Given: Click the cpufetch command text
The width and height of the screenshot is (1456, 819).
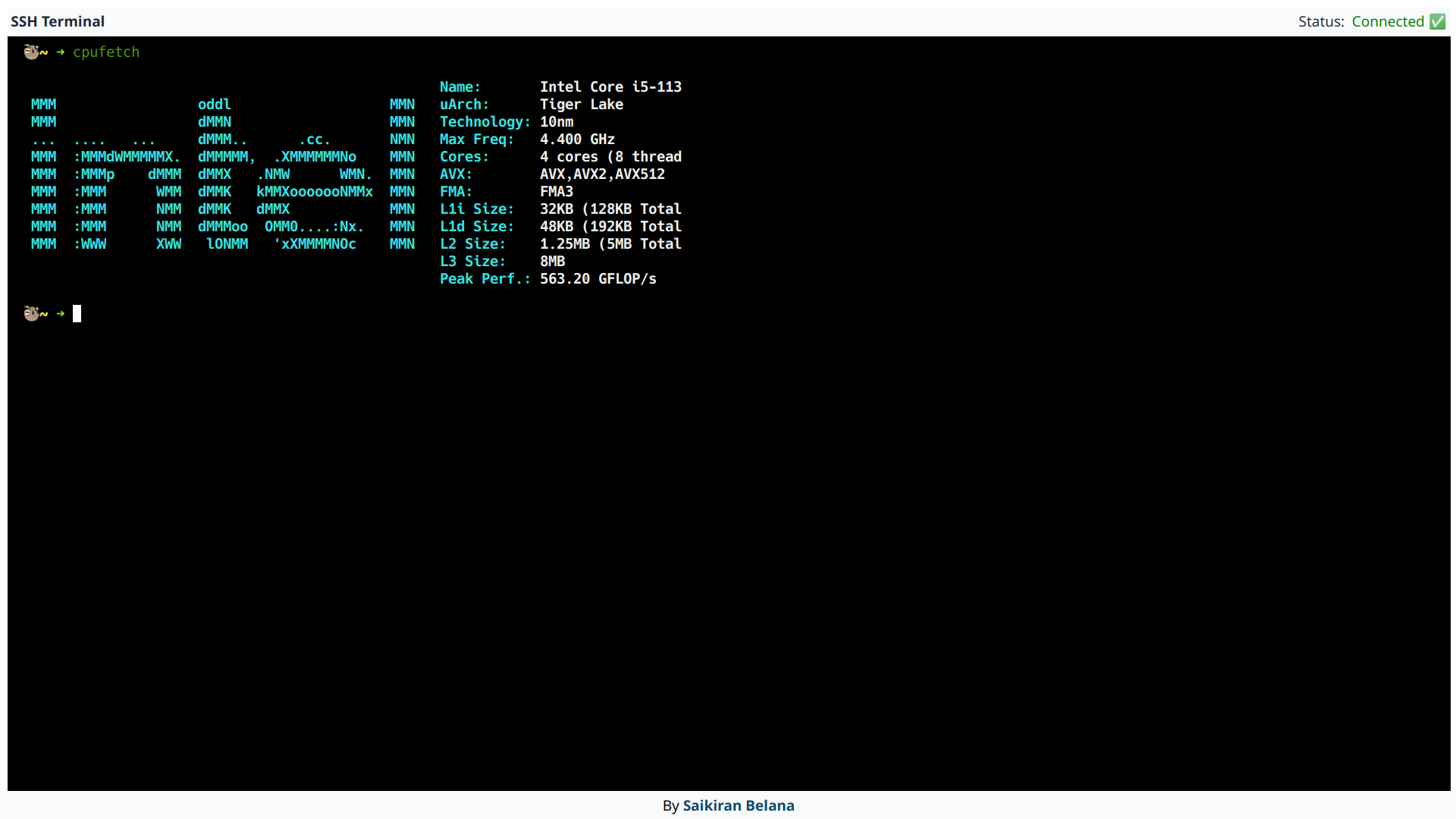Looking at the screenshot, I should pyautogui.click(x=106, y=52).
